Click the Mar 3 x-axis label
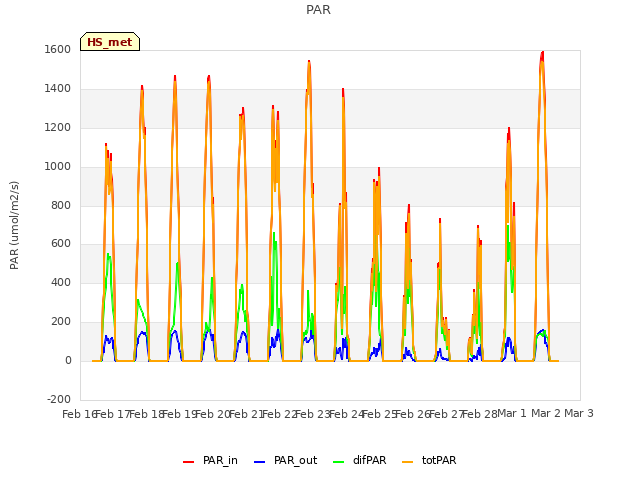Viewport: 640px width, 480px height. coord(579,413)
